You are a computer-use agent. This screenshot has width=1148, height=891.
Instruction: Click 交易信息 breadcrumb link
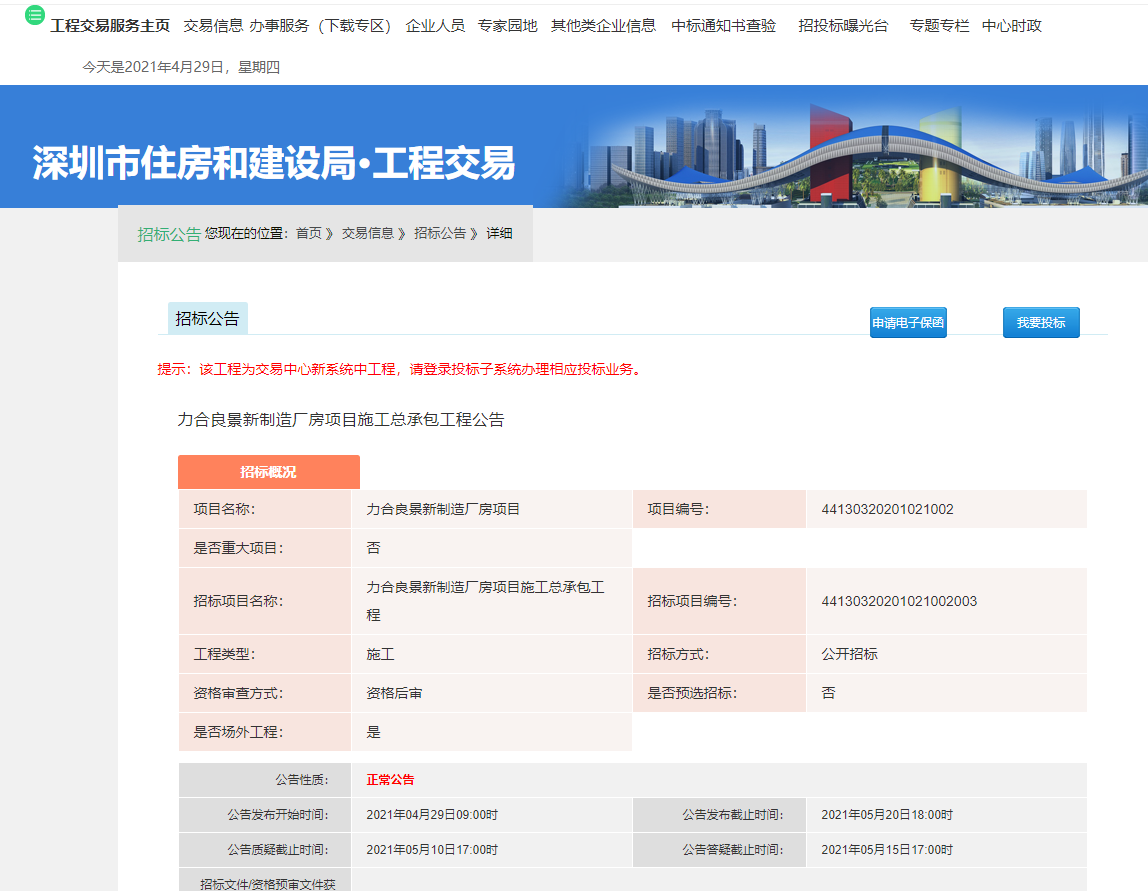click(367, 233)
